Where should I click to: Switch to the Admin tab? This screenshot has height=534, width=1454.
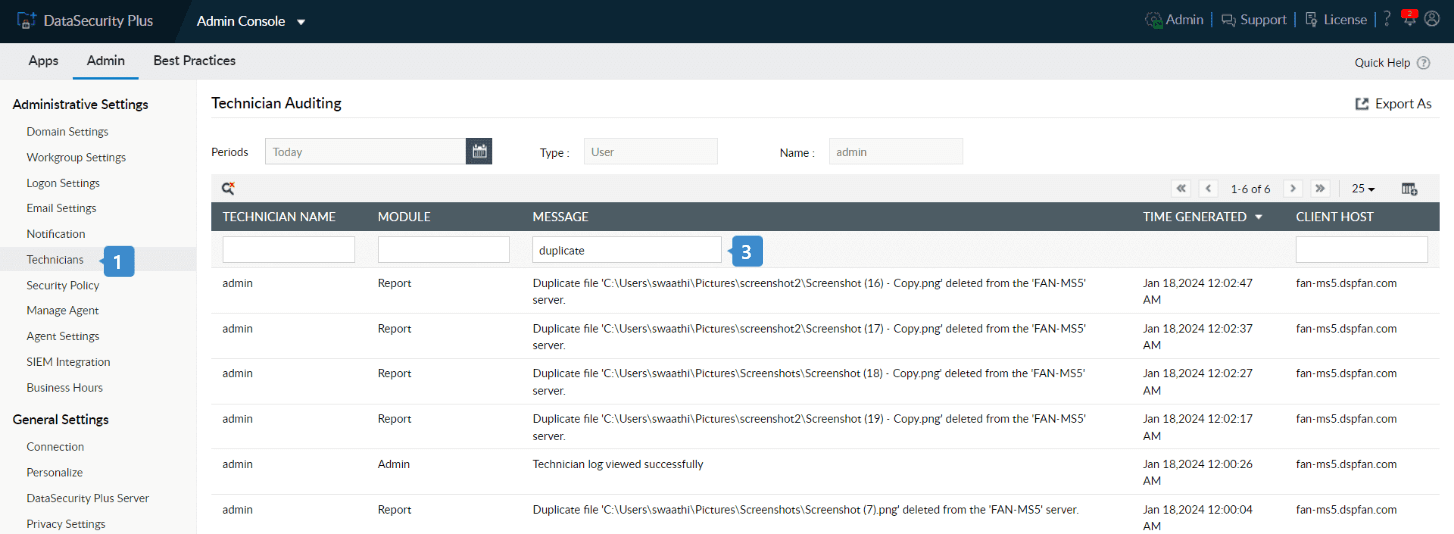click(x=106, y=61)
